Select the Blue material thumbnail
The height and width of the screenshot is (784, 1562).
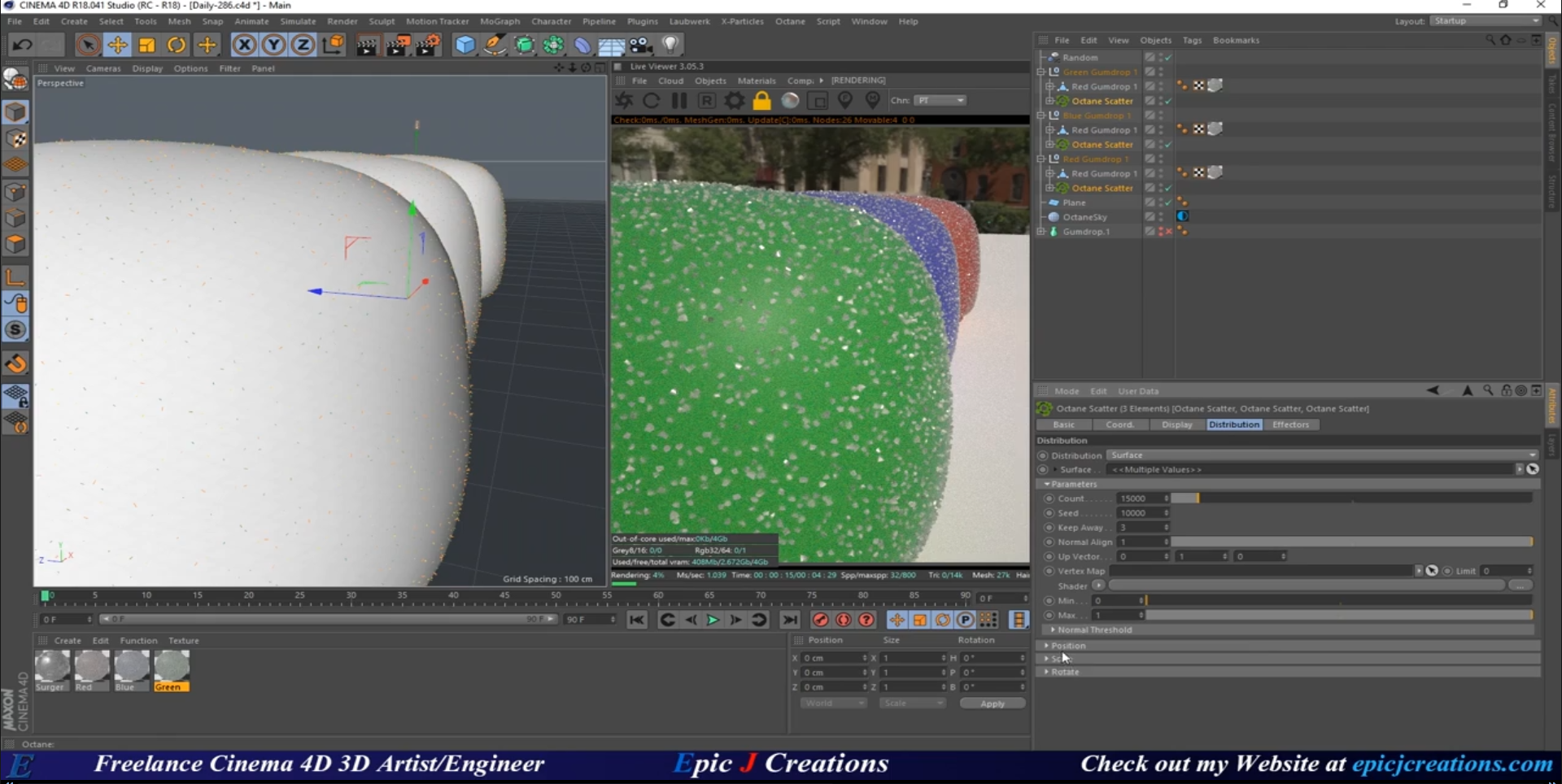pyautogui.click(x=130, y=671)
